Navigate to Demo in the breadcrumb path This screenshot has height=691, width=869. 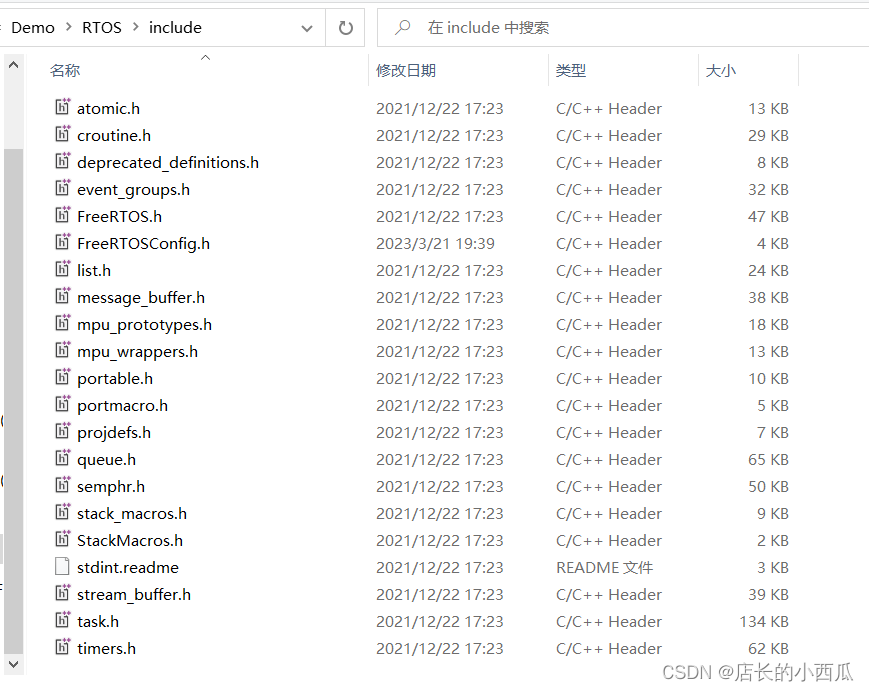(x=33, y=27)
